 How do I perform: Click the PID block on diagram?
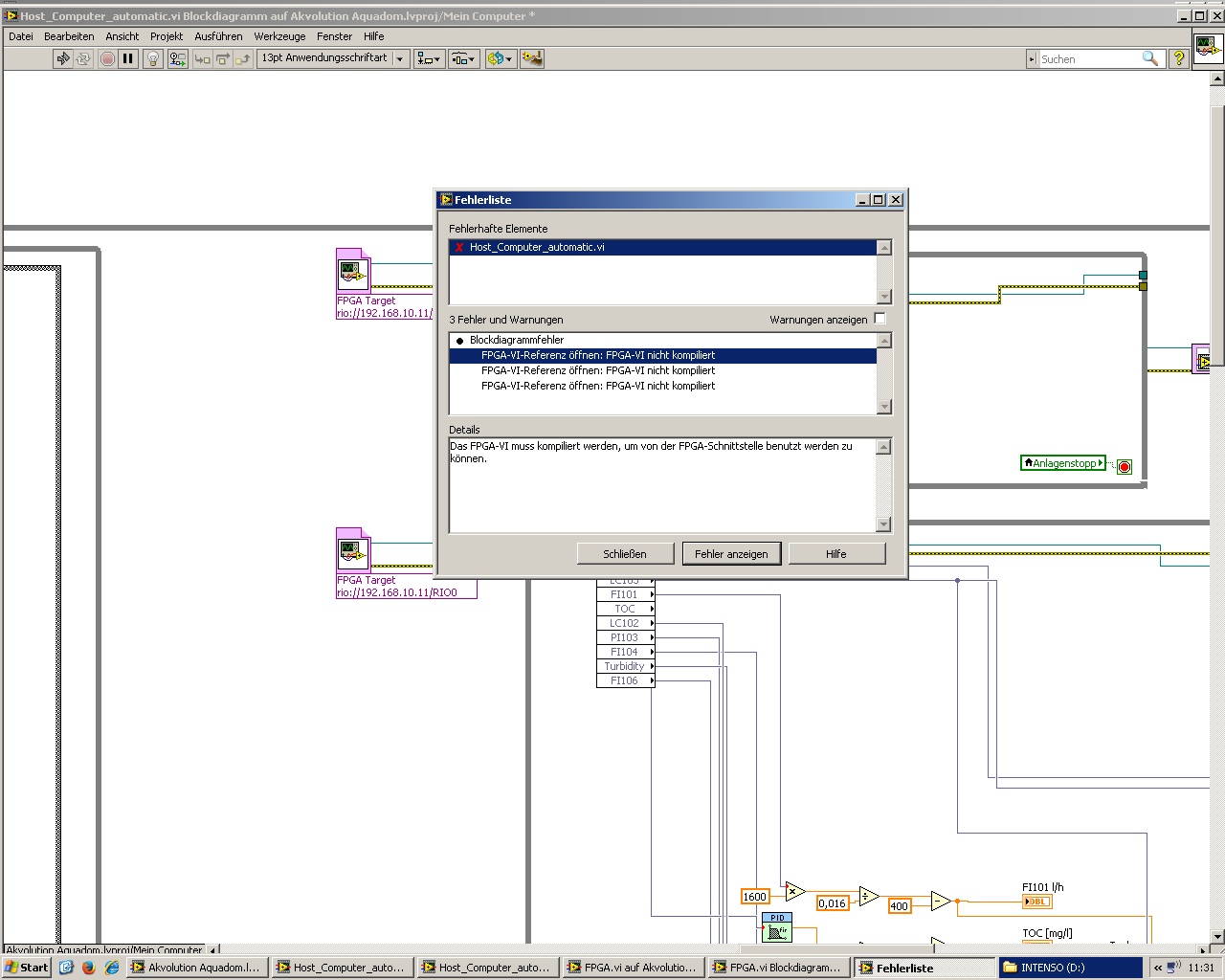point(776,926)
